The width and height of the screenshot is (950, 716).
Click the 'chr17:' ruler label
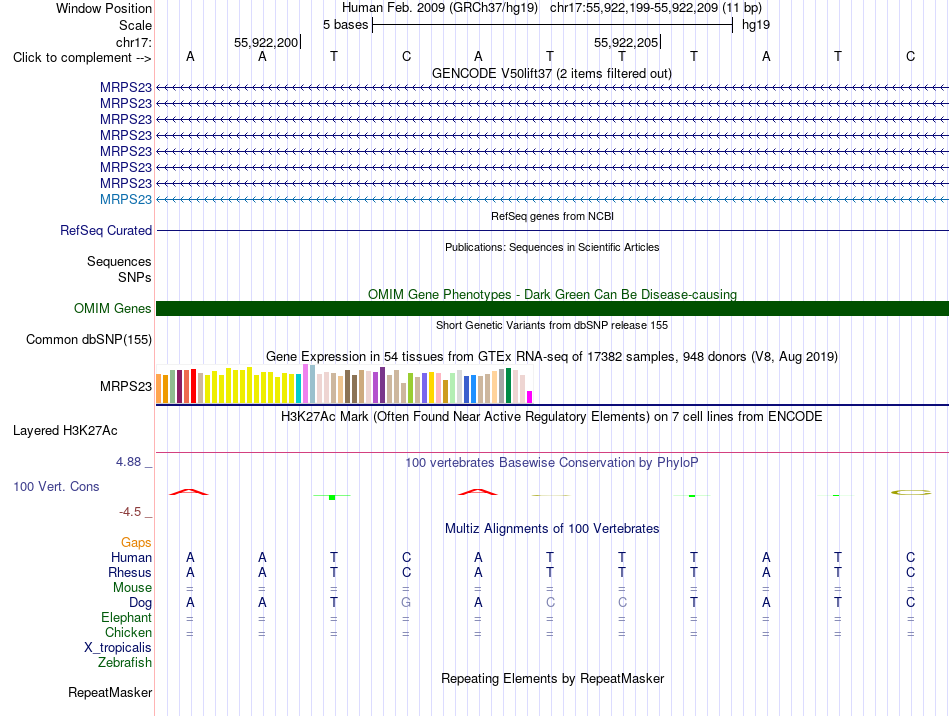(134, 42)
